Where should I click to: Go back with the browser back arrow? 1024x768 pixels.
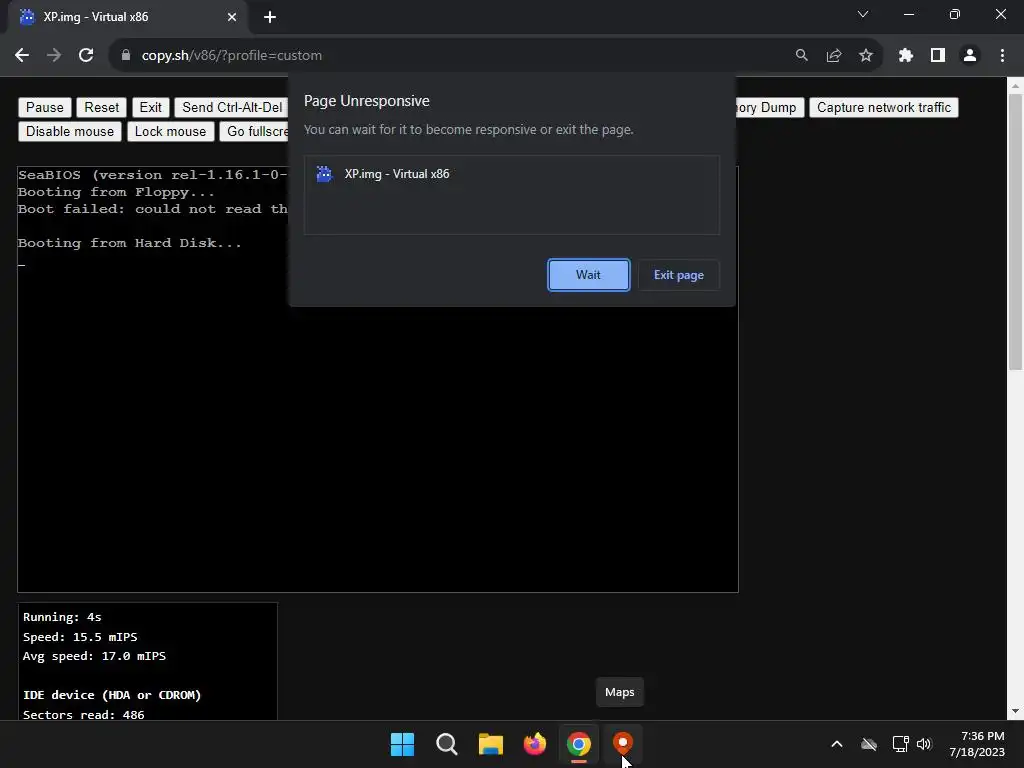coord(22,56)
